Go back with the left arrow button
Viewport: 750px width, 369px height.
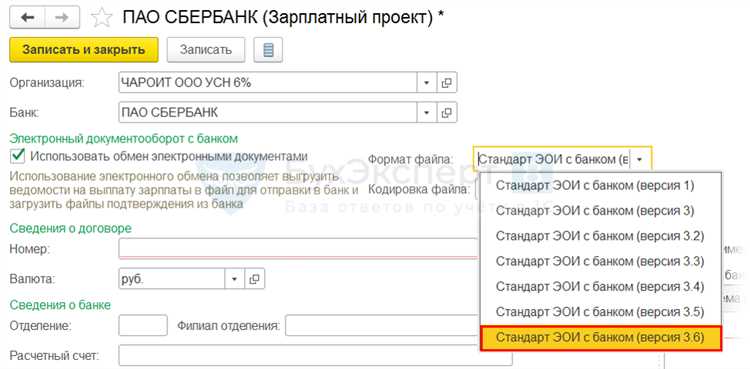tap(27, 18)
